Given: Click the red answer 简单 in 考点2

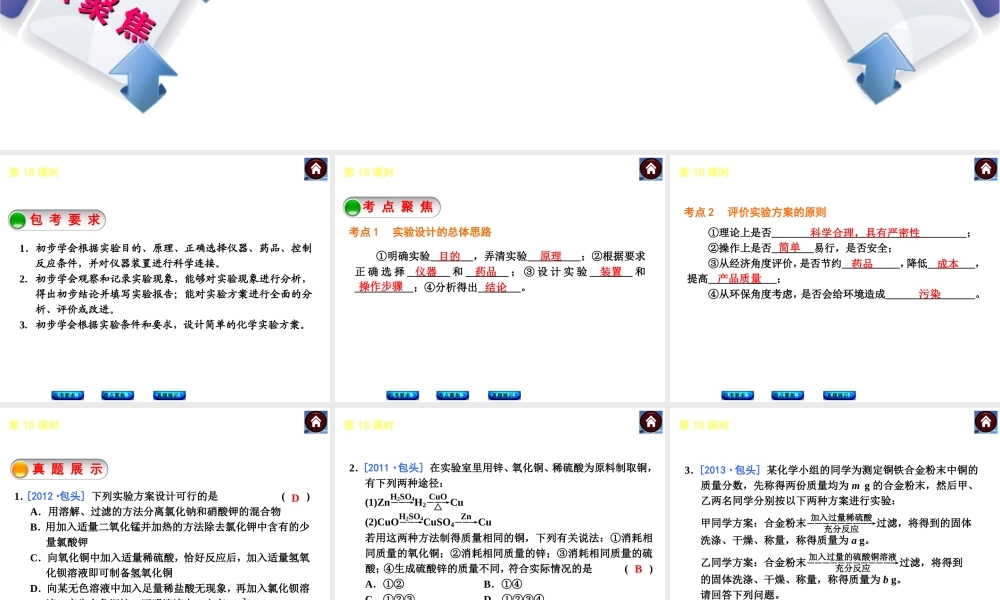Looking at the screenshot, I should click(x=790, y=247).
